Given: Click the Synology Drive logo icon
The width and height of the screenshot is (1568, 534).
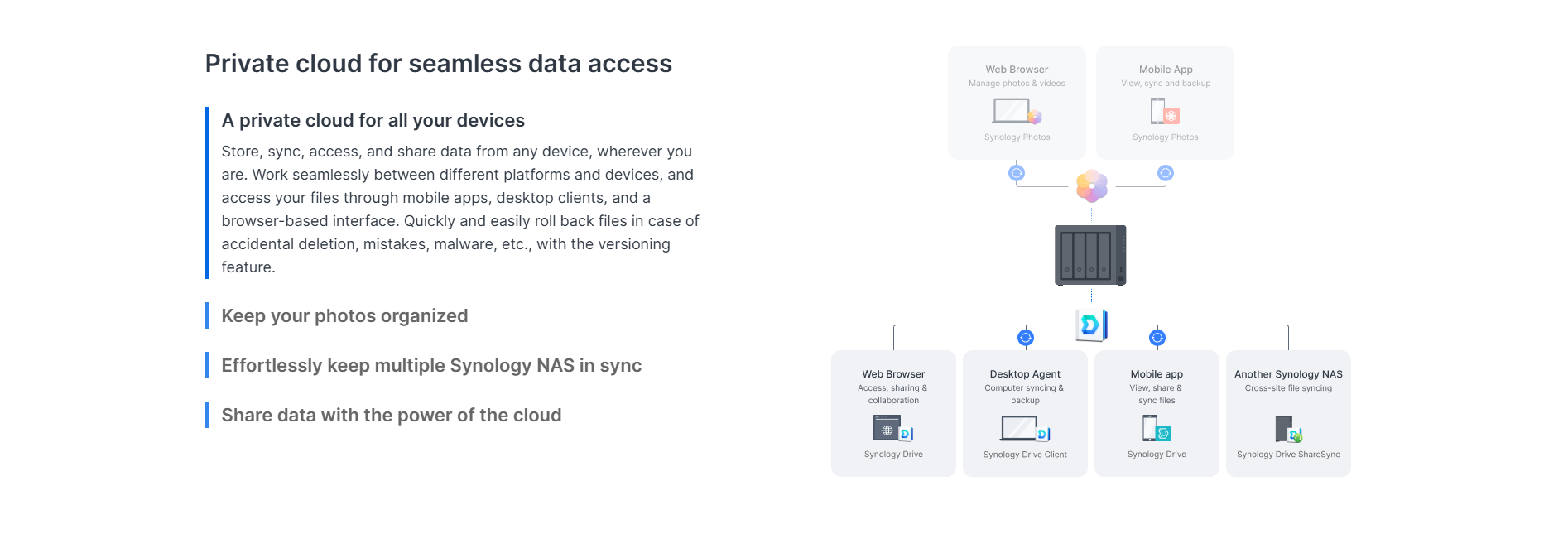Looking at the screenshot, I should 1091,325.
